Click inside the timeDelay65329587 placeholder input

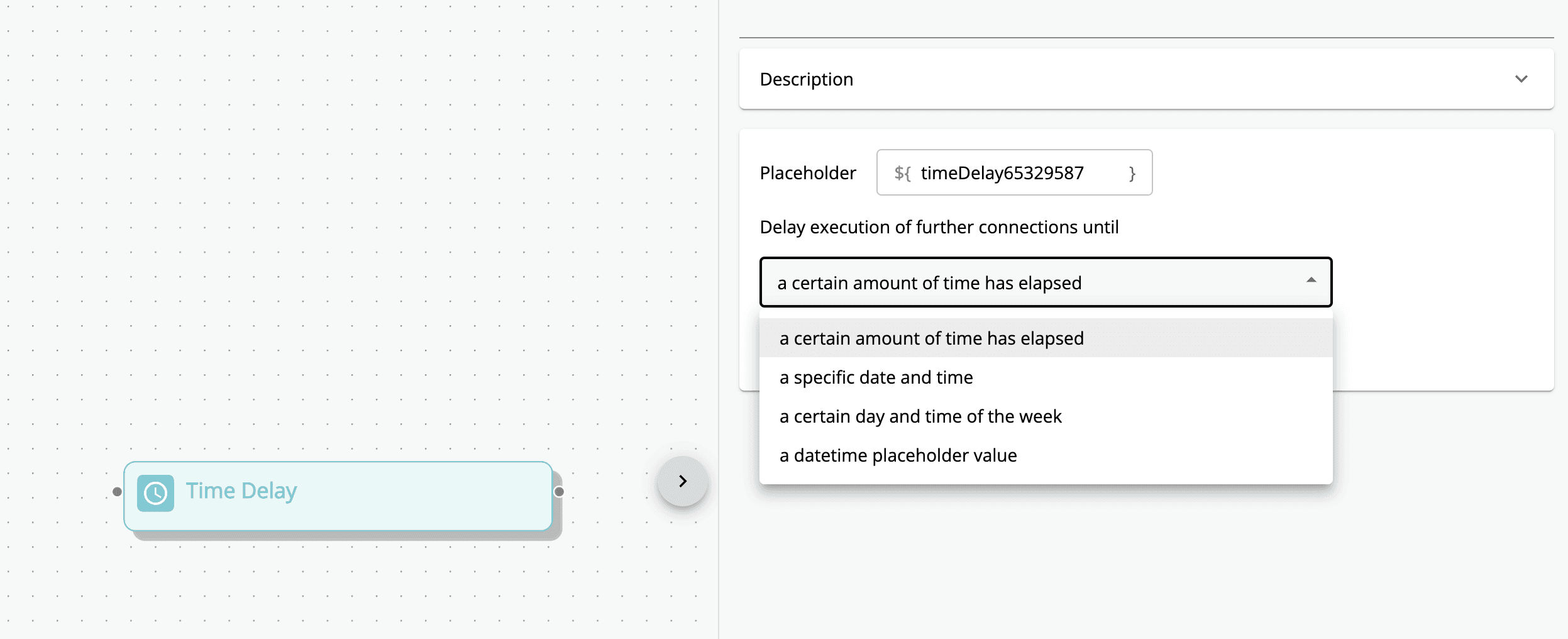(x=1004, y=173)
